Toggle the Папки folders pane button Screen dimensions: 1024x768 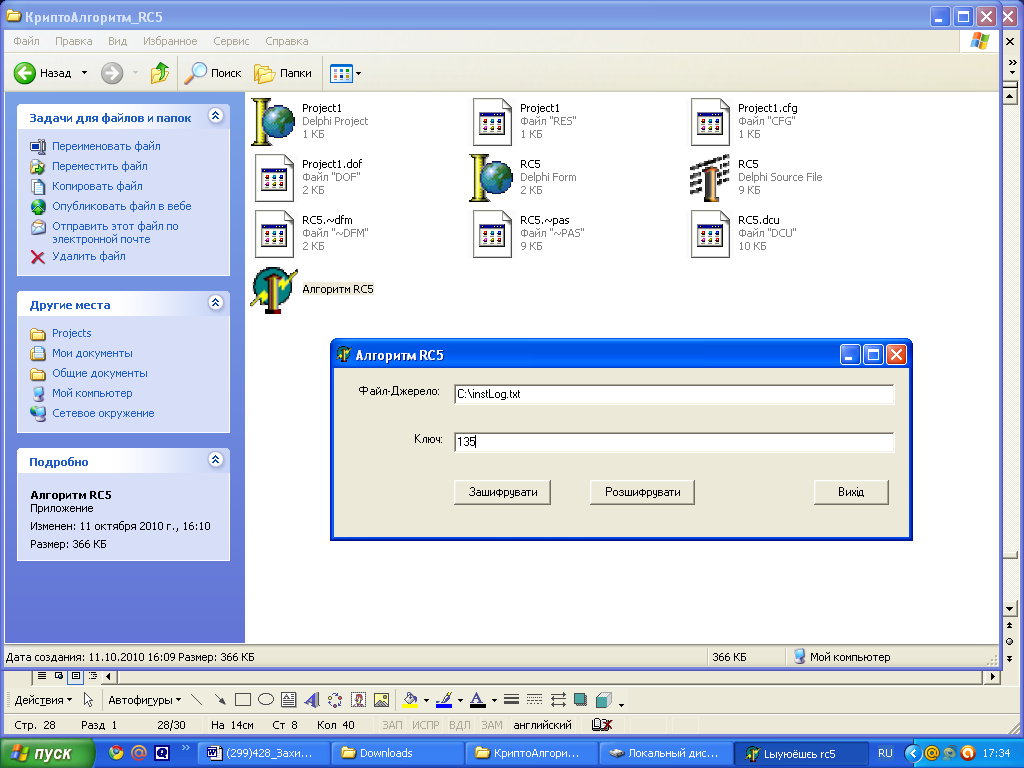coord(283,73)
